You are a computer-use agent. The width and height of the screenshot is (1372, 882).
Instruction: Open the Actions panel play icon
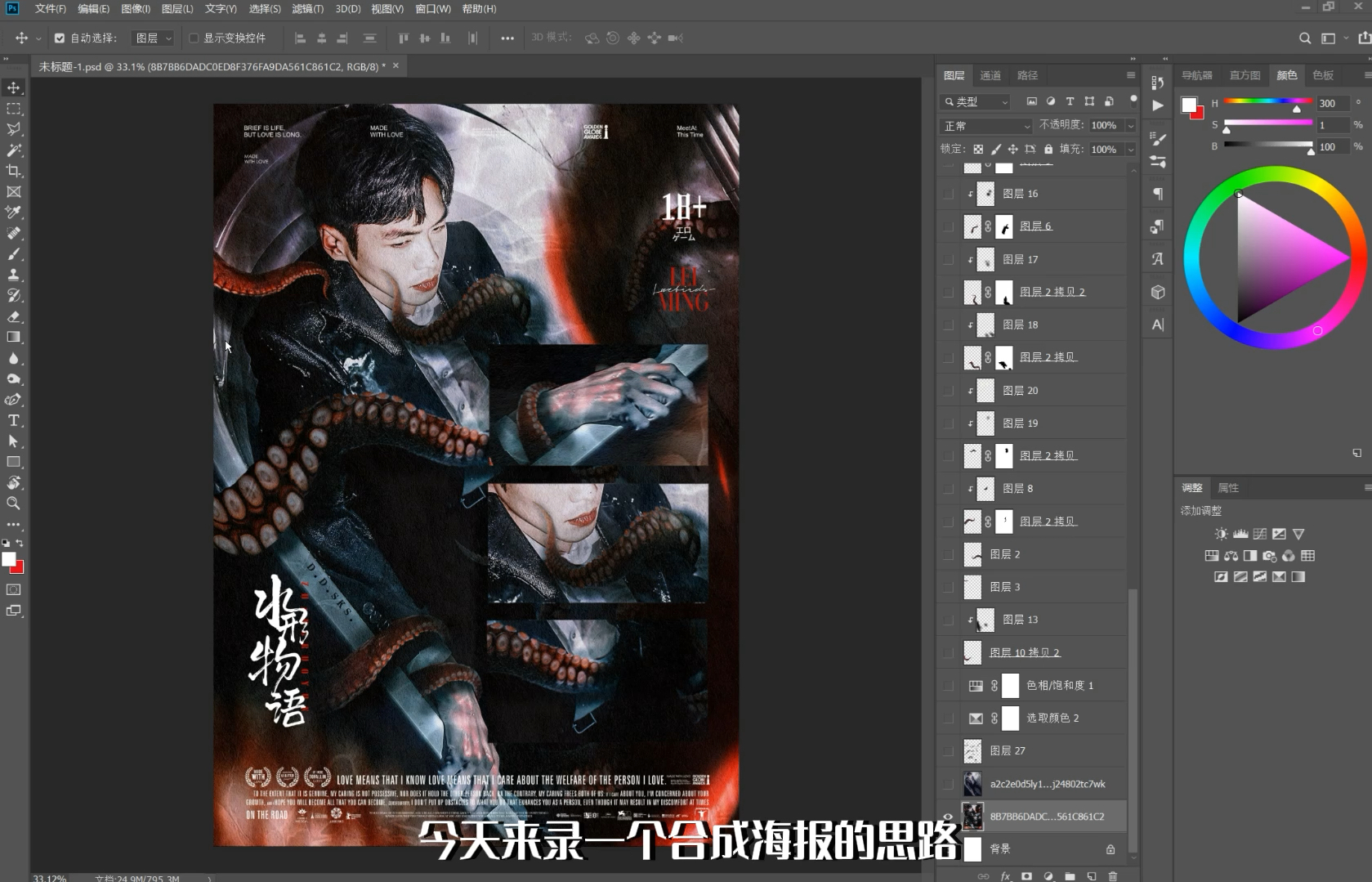(1158, 105)
